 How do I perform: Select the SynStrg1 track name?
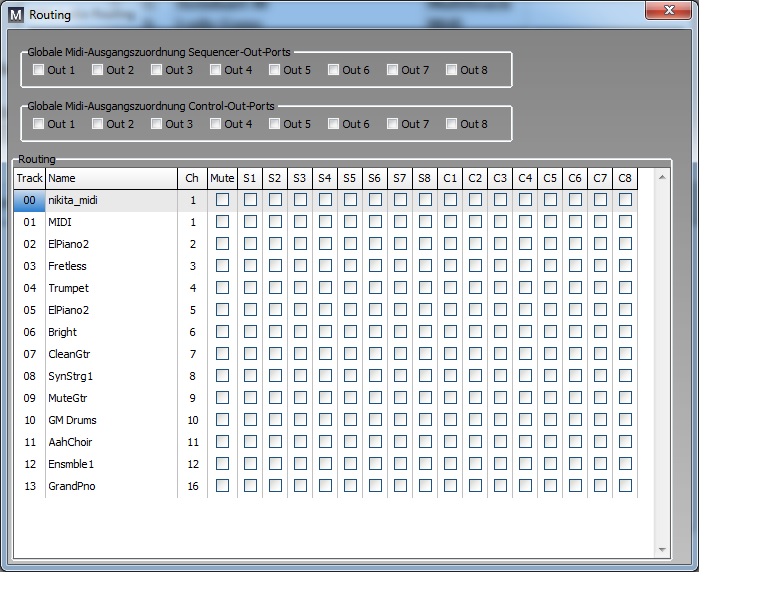coord(70,376)
